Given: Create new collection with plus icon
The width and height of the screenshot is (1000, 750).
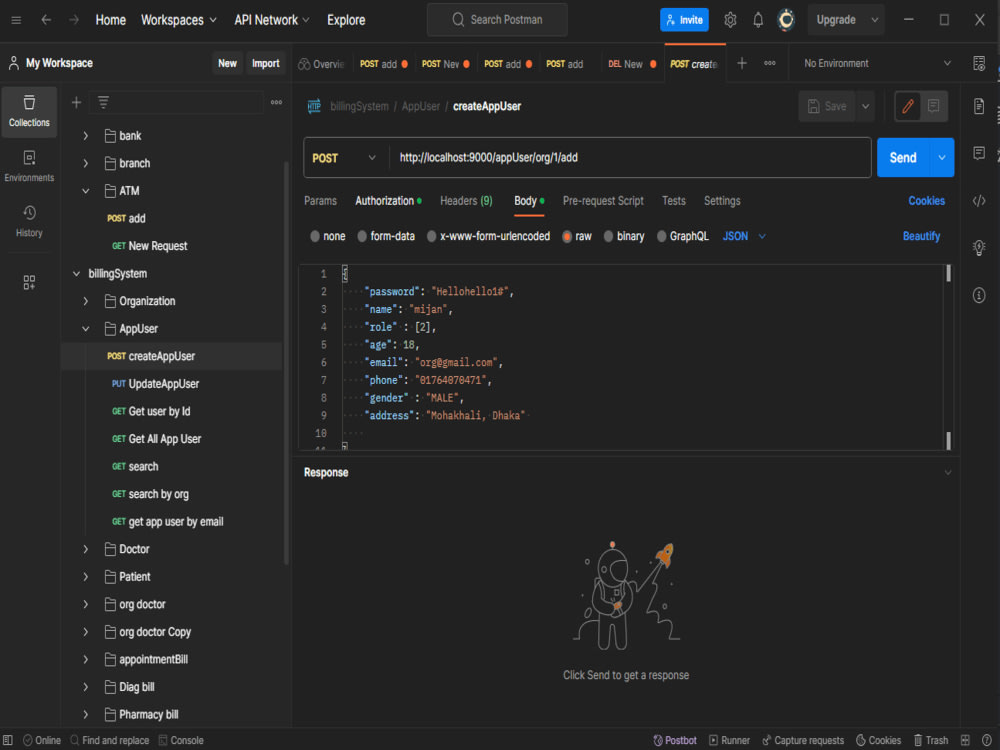Looking at the screenshot, I should pos(77,103).
